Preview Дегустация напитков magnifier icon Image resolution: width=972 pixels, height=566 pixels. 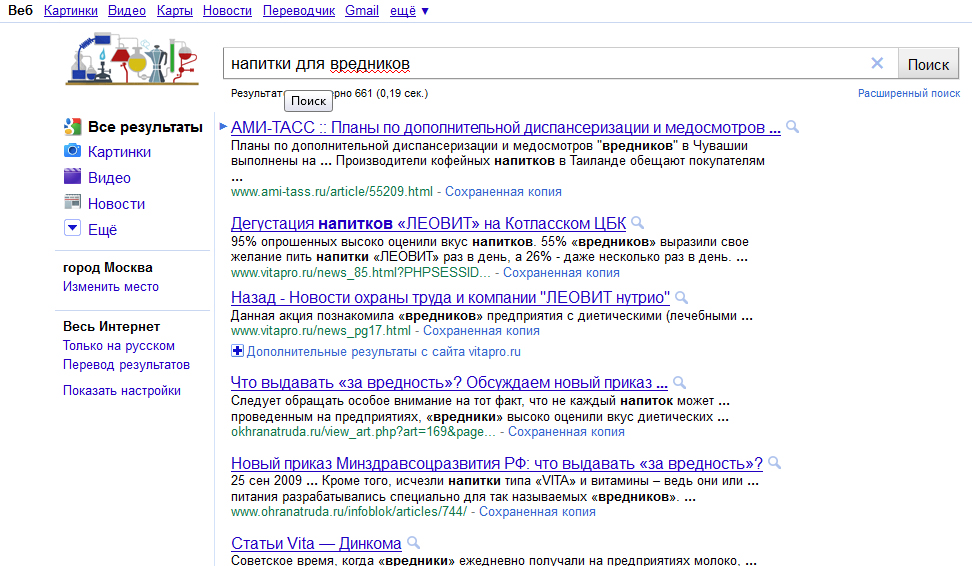point(637,223)
